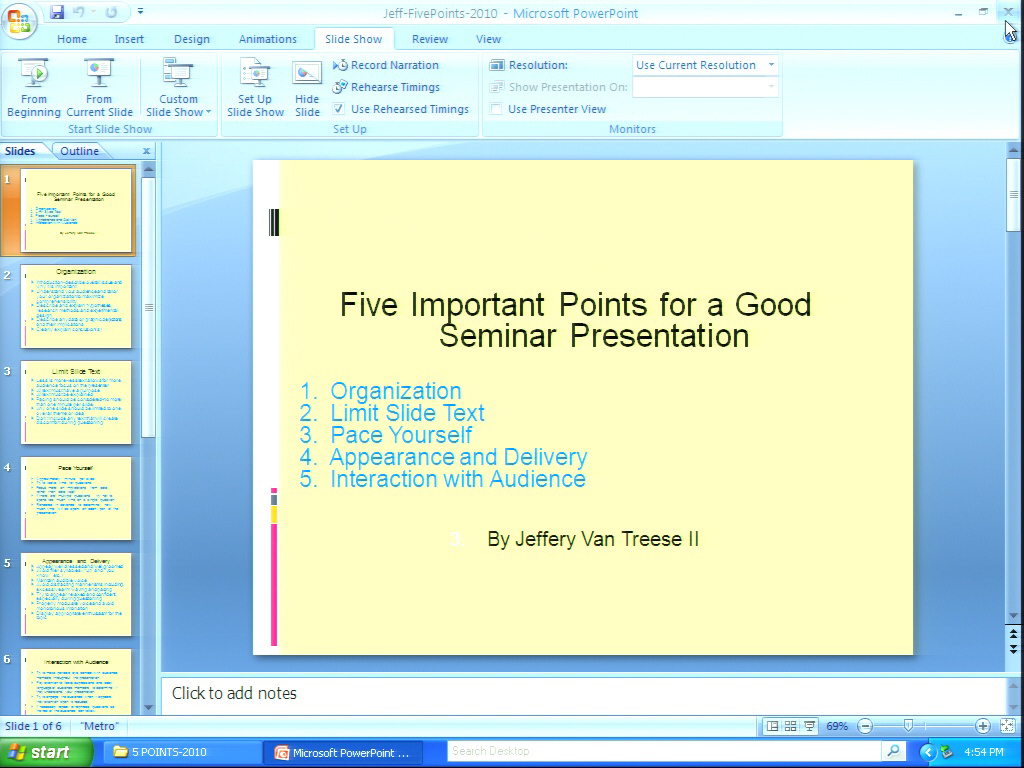Switch to the Outline pane tab
Image resolution: width=1024 pixels, height=768 pixels.
pos(80,151)
